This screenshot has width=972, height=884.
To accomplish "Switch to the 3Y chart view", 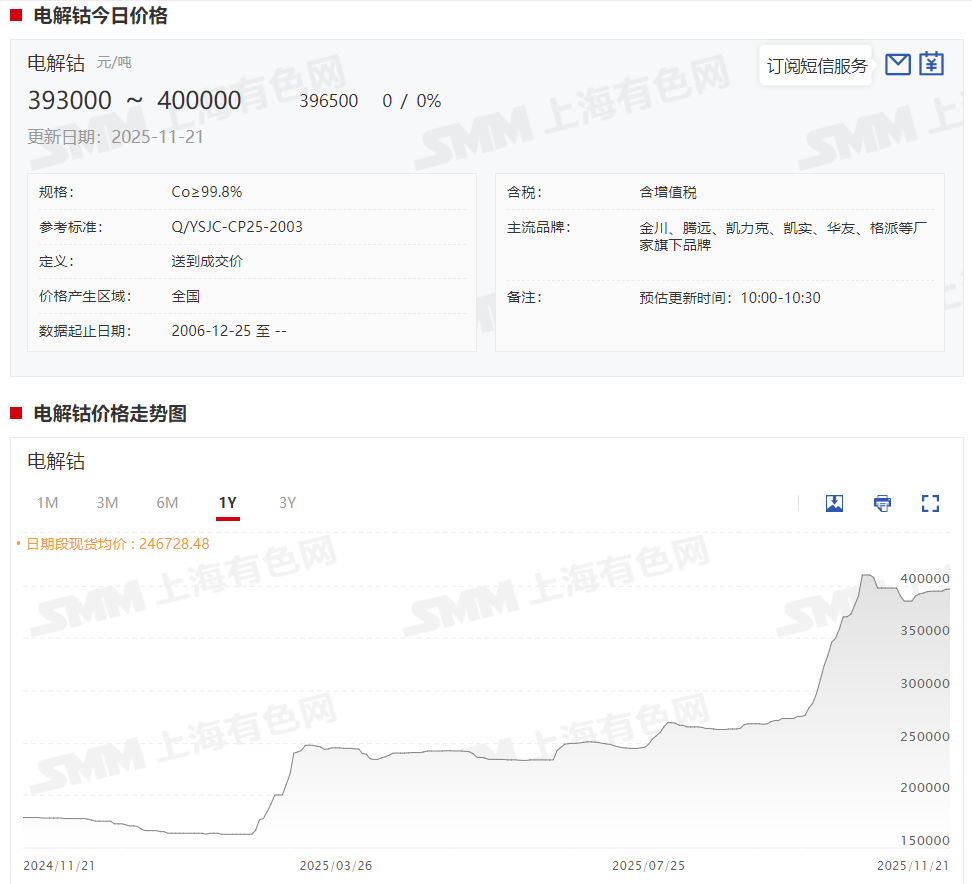I will pos(287,502).
